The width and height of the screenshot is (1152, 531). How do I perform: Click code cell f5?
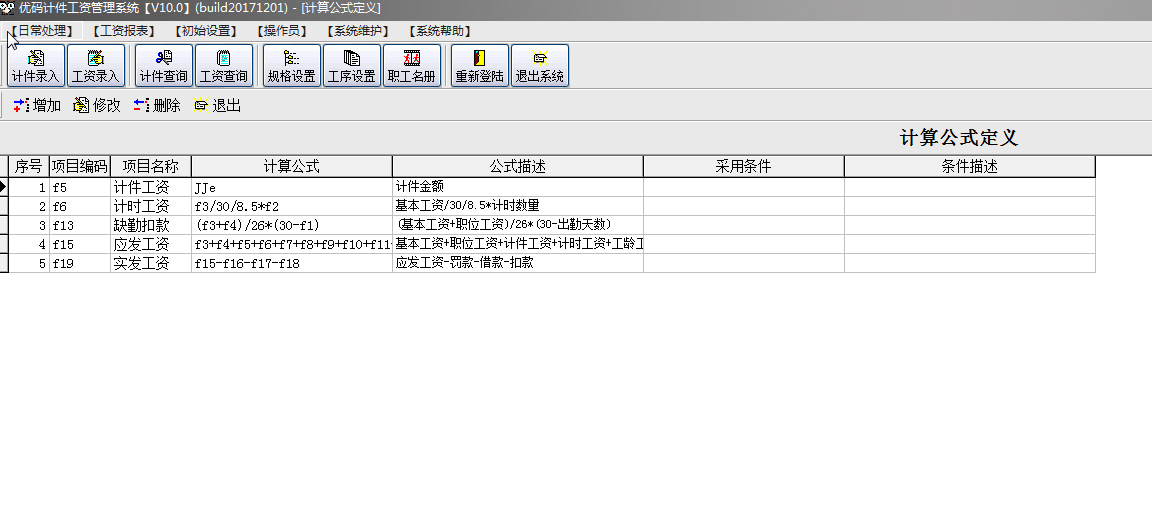(79, 187)
